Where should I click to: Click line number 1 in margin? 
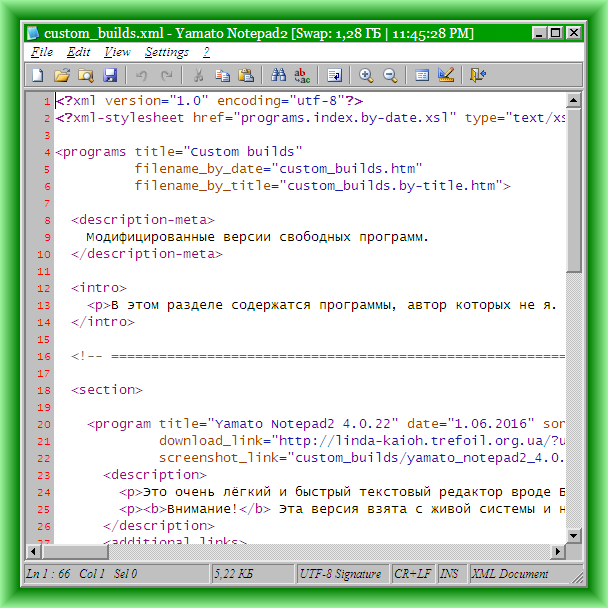click(x=47, y=102)
